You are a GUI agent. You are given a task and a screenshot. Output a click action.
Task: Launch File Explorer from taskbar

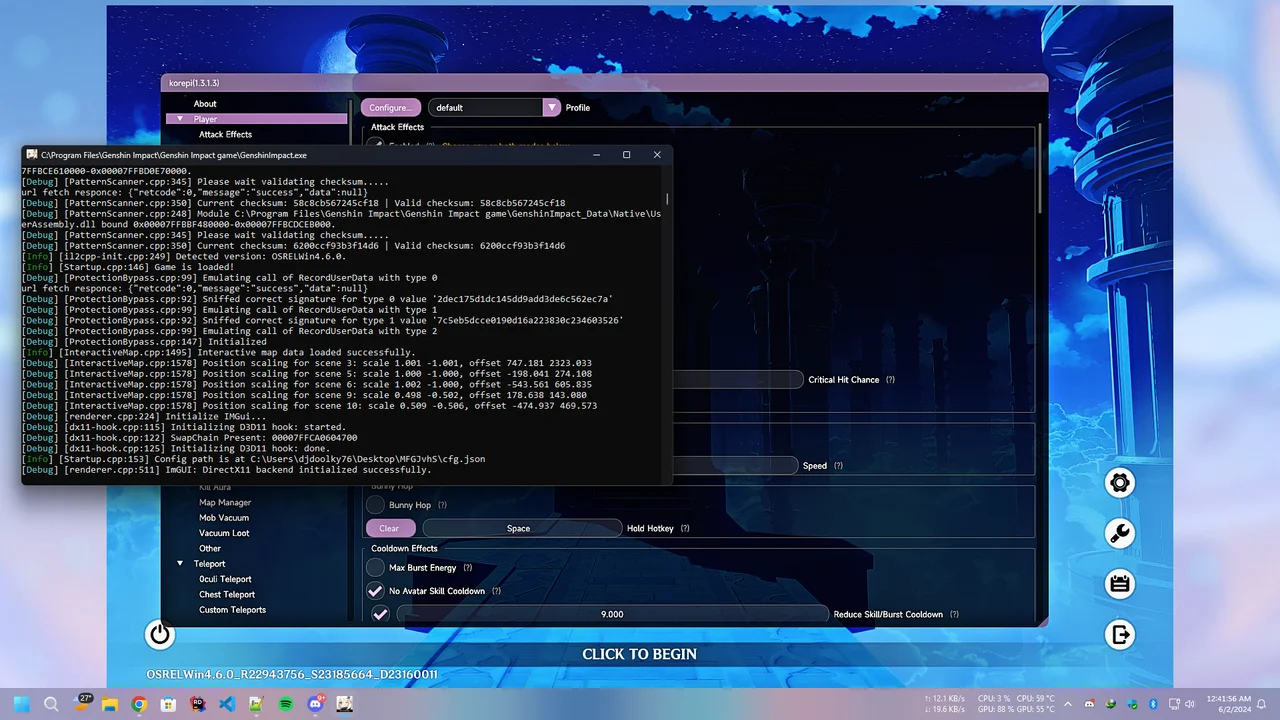pyautogui.click(x=110, y=704)
